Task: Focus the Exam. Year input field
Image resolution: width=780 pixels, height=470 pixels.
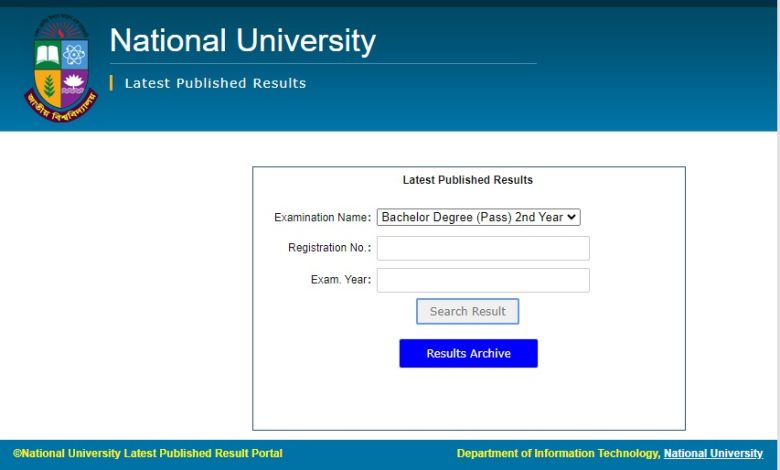Action: (x=483, y=280)
